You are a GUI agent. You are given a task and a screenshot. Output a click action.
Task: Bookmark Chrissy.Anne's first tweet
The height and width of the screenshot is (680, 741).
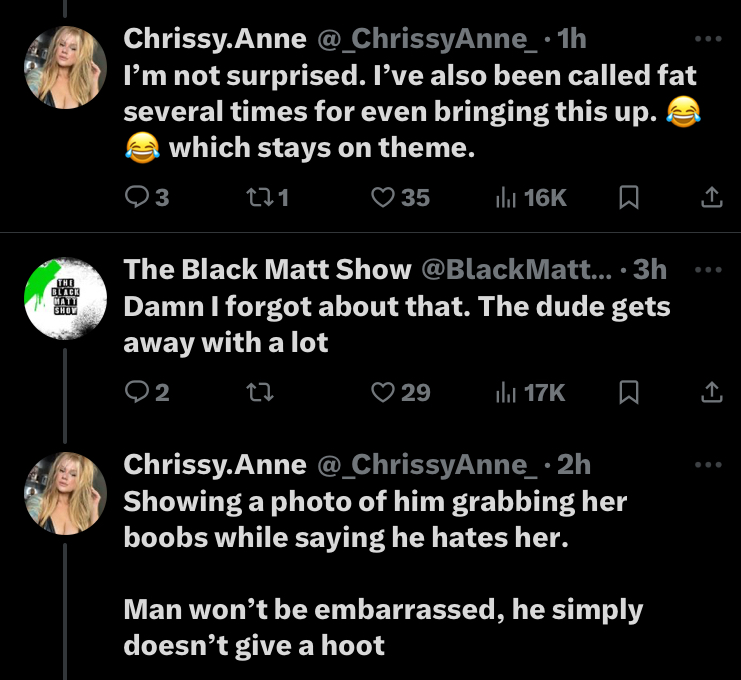pyautogui.click(x=629, y=198)
